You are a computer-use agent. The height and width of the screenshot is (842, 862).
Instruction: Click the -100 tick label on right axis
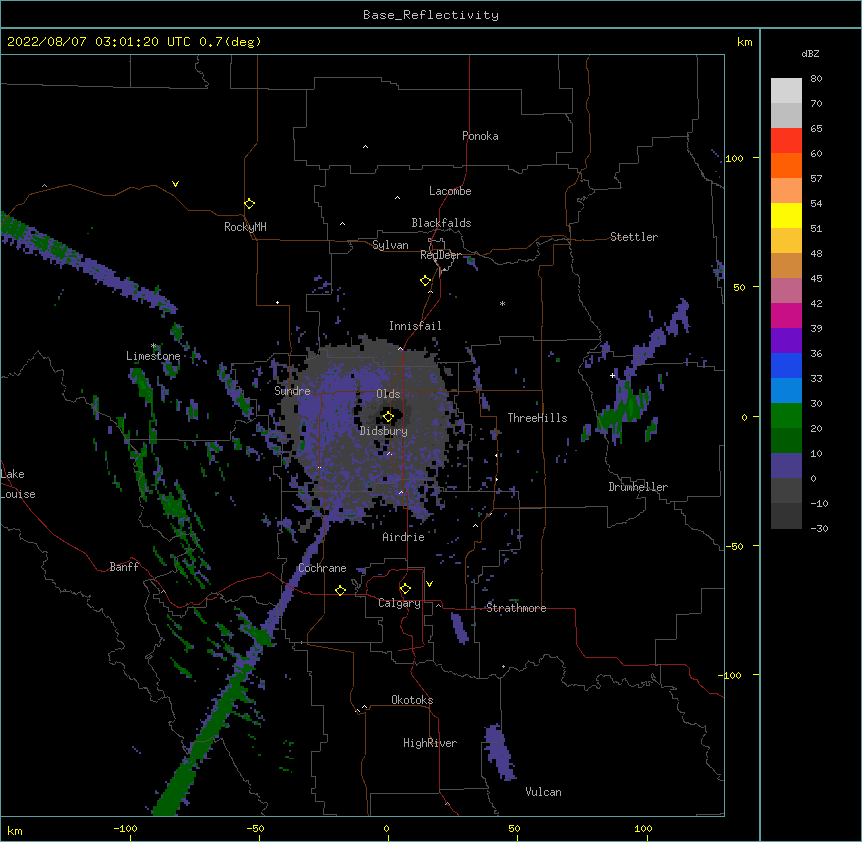(x=731, y=675)
